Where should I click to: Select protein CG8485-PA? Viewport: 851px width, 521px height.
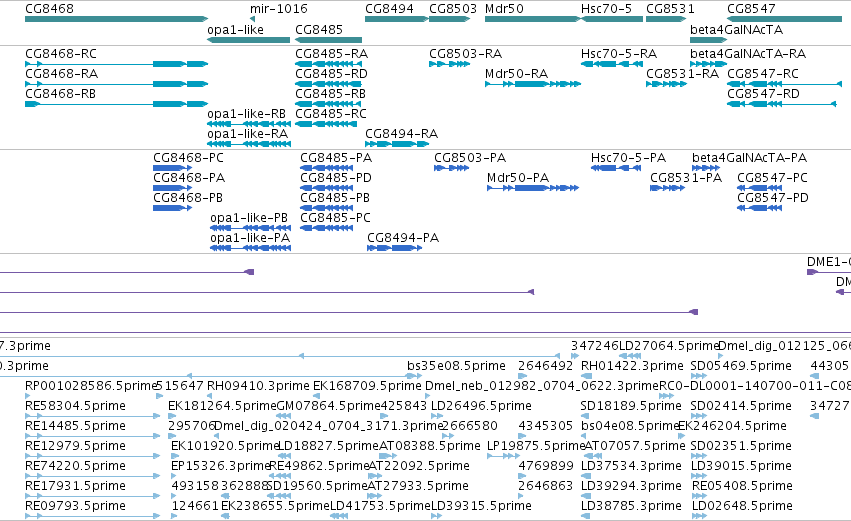click(327, 168)
